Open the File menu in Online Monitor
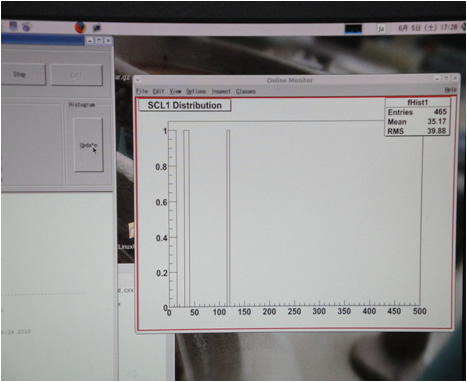This screenshot has height=382, width=467. click(x=142, y=91)
